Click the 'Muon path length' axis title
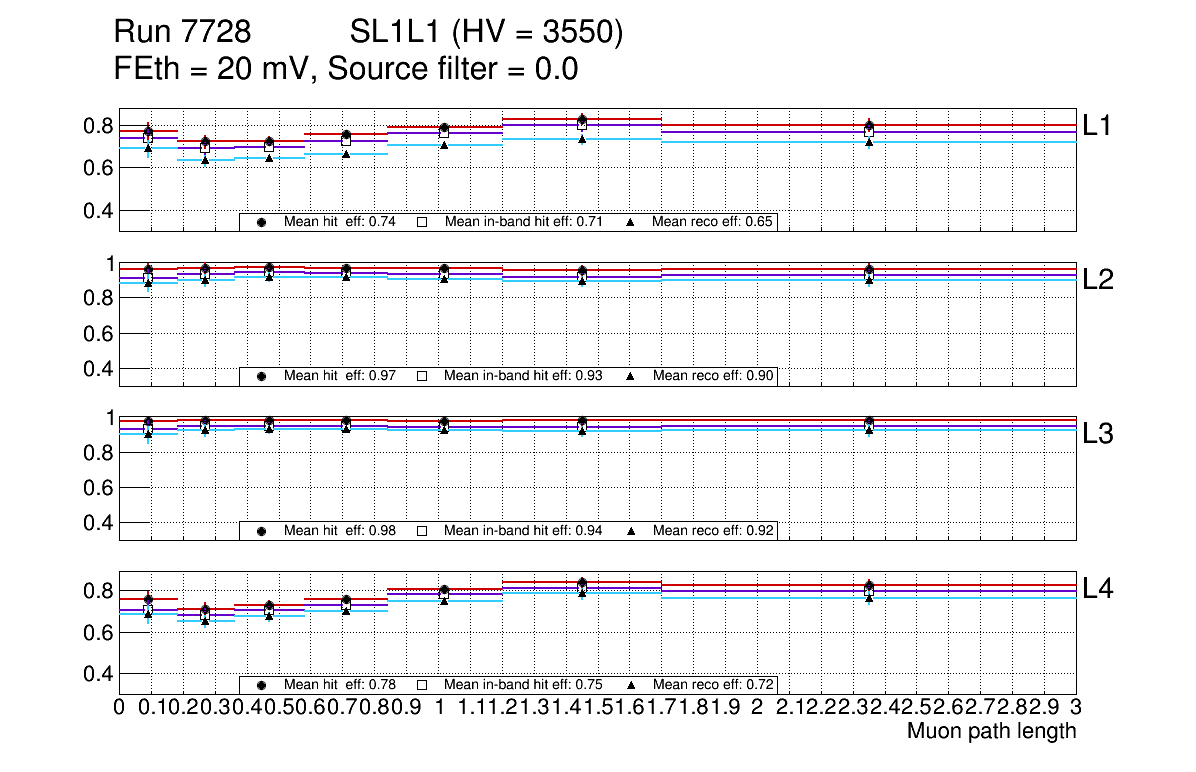This screenshot has width=1196, height=772. pos(991,731)
